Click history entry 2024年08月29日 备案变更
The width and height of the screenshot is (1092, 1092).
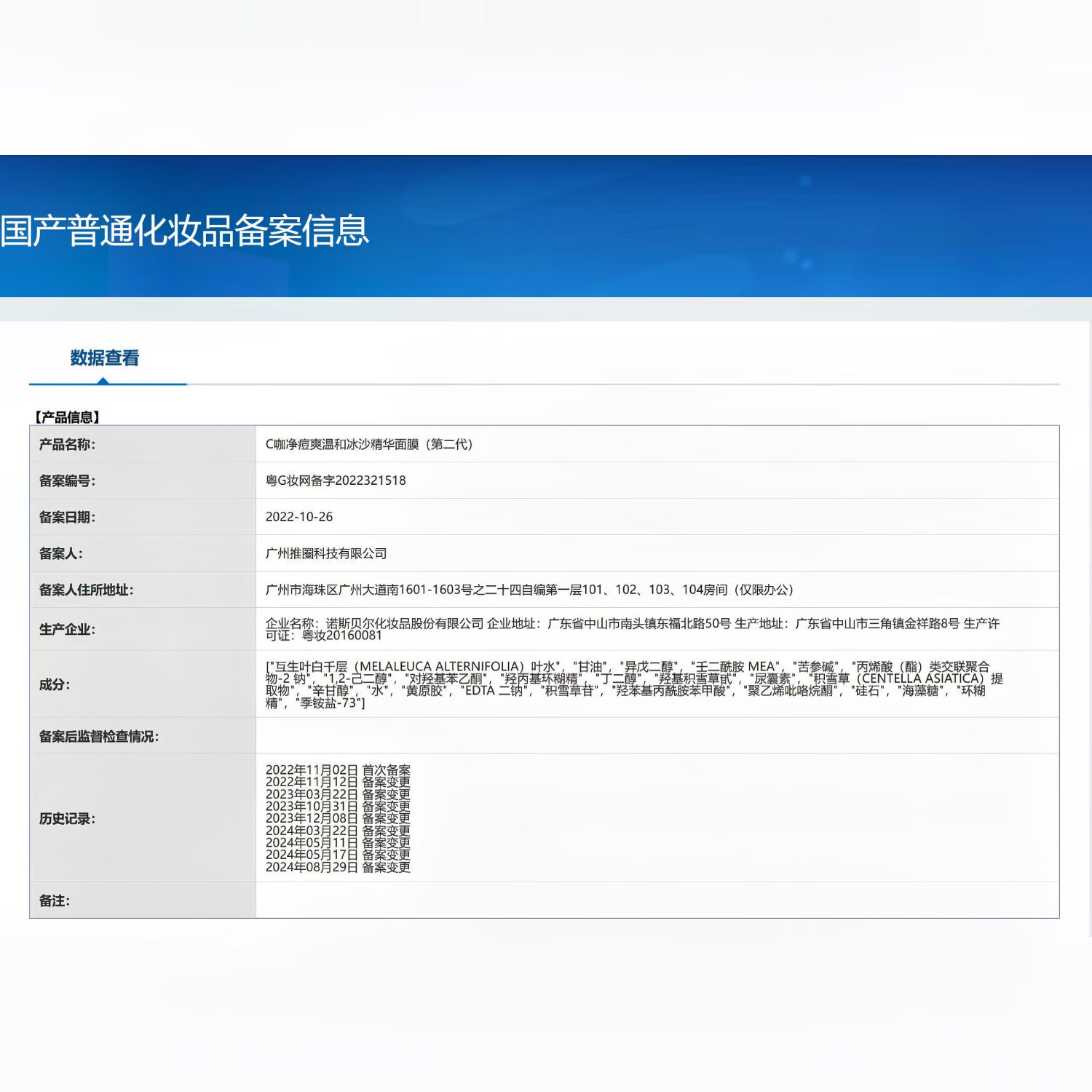[338, 868]
